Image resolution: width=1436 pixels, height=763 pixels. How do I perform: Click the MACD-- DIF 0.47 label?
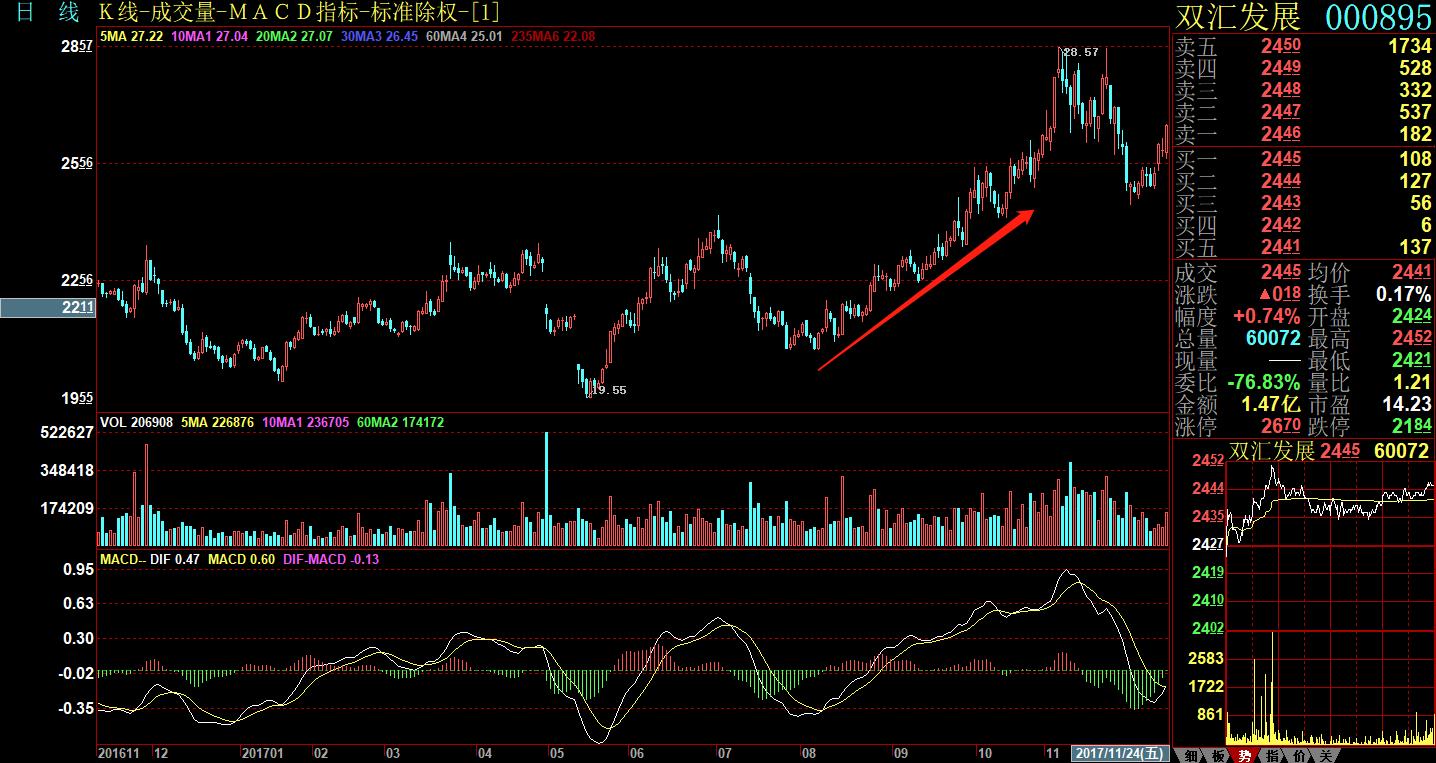[x=150, y=559]
